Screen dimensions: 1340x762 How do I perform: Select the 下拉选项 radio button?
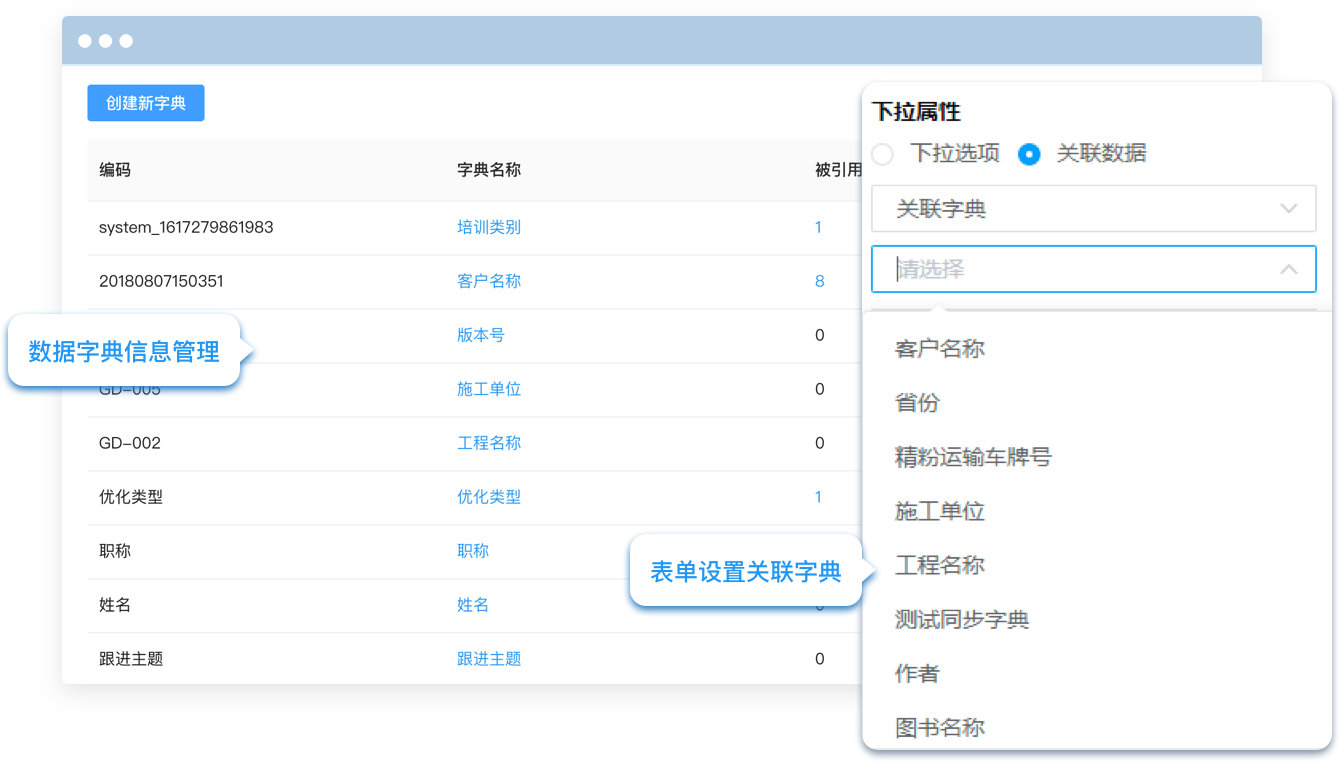click(882, 154)
